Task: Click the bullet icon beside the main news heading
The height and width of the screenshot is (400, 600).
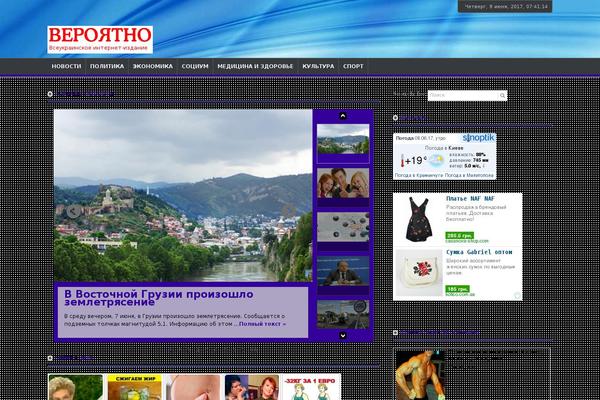Action: [x=51, y=94]
